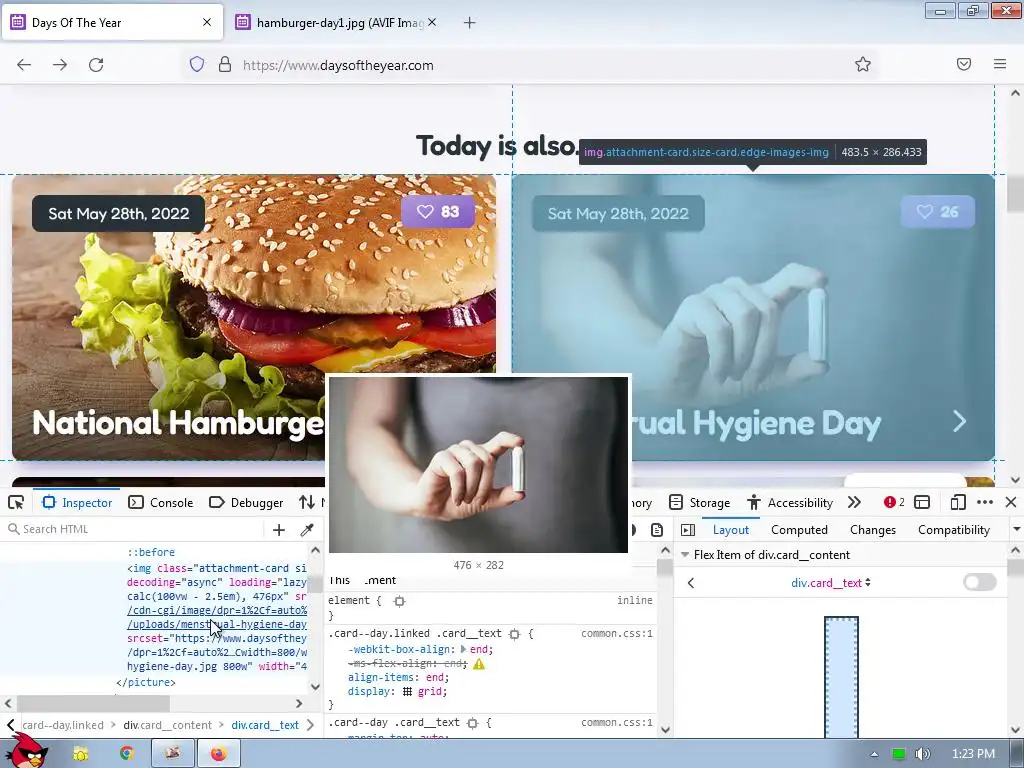Close the developer tools panel
This screenshot has width=1024, height=768.
tap(1011, 502)
